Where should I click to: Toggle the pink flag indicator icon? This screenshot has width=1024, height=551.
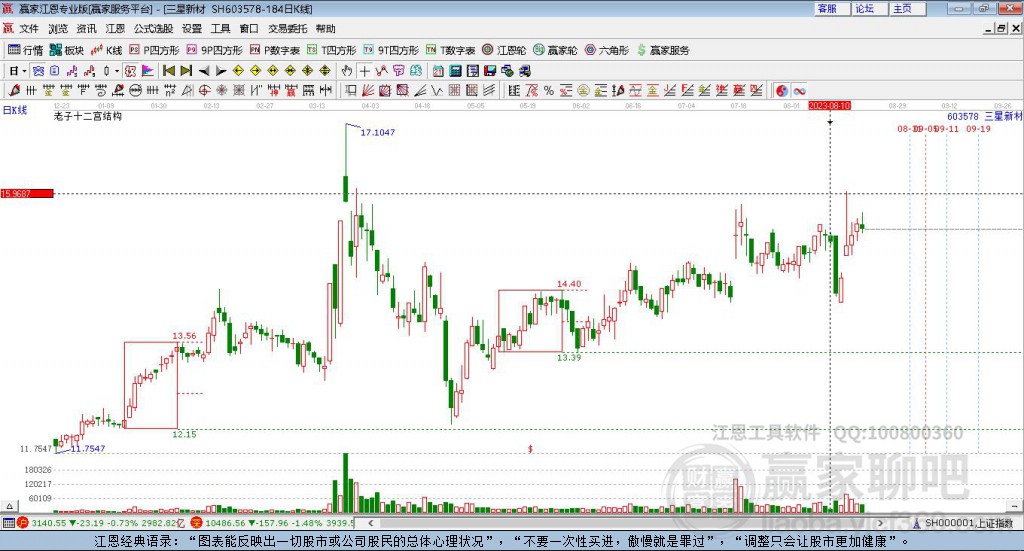pos(148,71)
